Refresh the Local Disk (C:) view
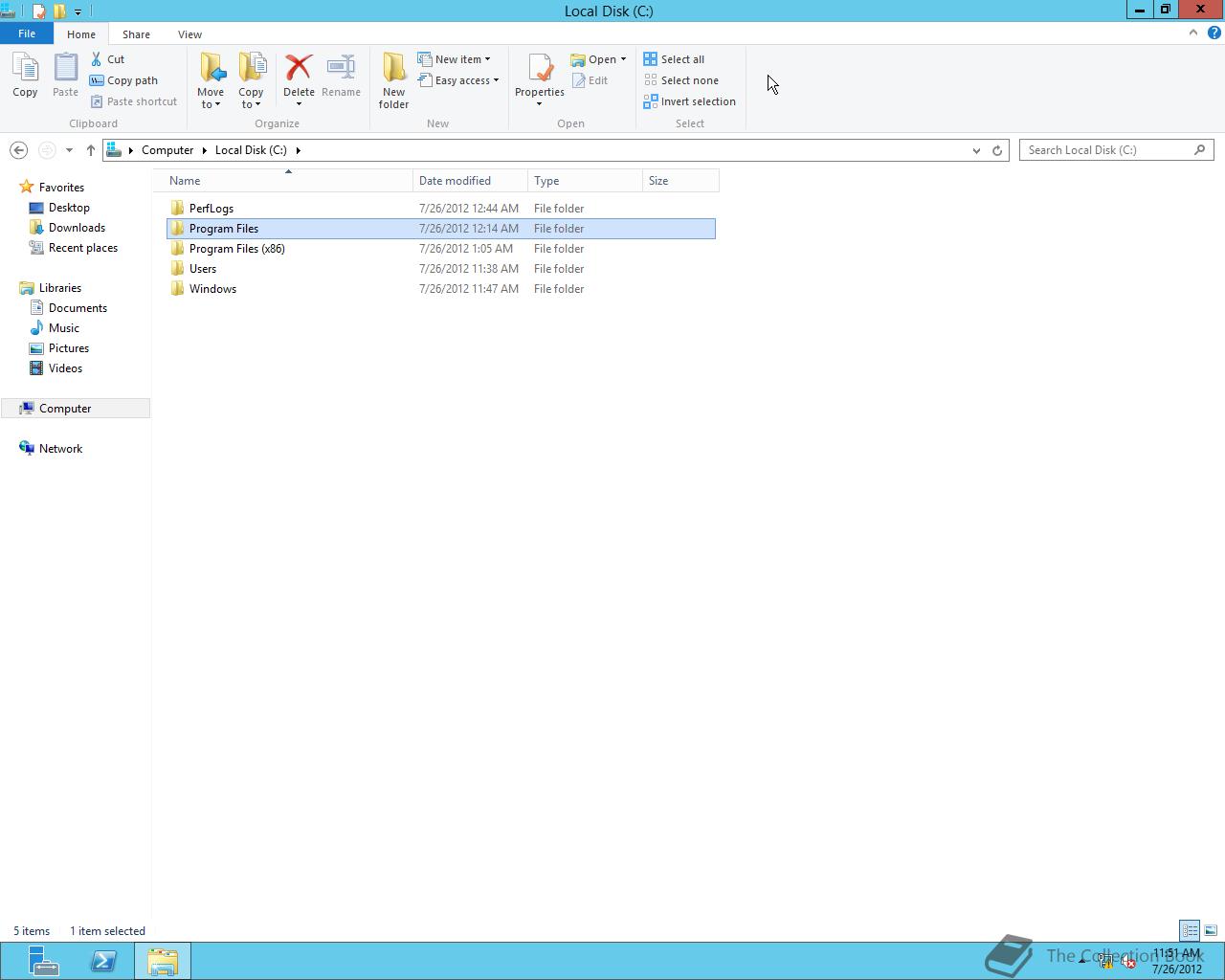This screenshot has height=980, width=1225. coord(997,150)
